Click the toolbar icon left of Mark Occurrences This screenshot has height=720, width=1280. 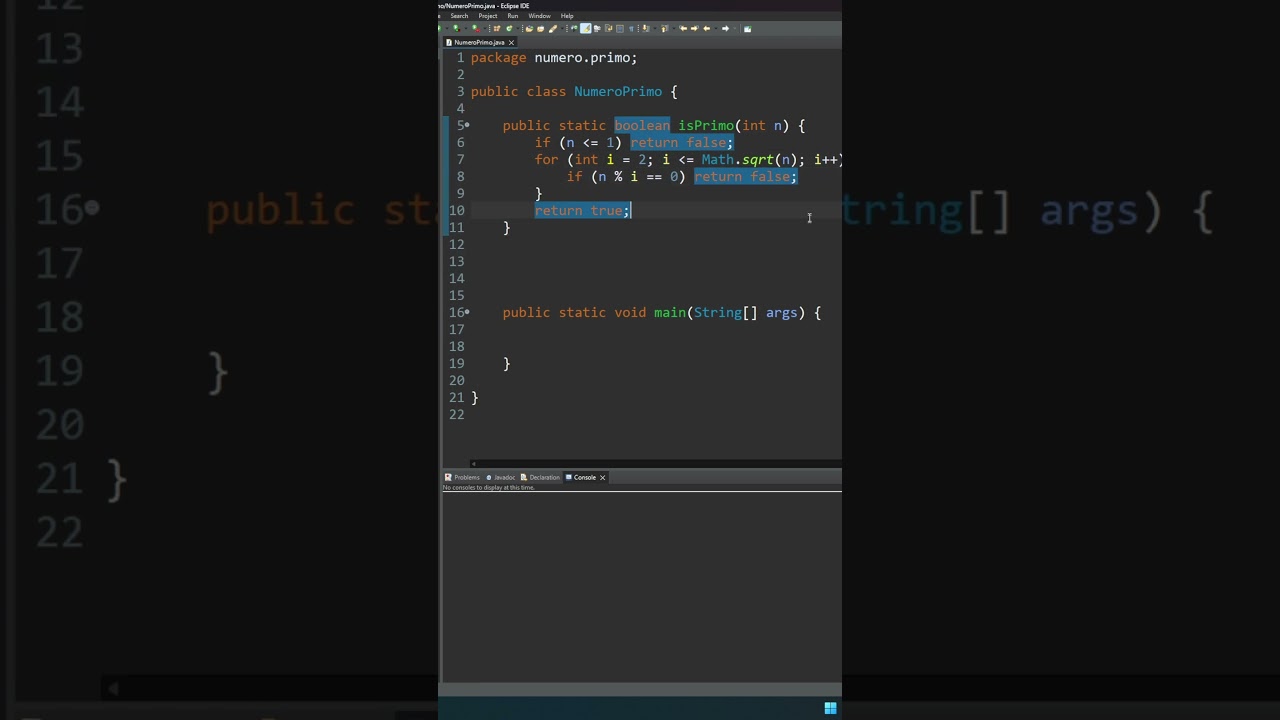click(574, 29)
